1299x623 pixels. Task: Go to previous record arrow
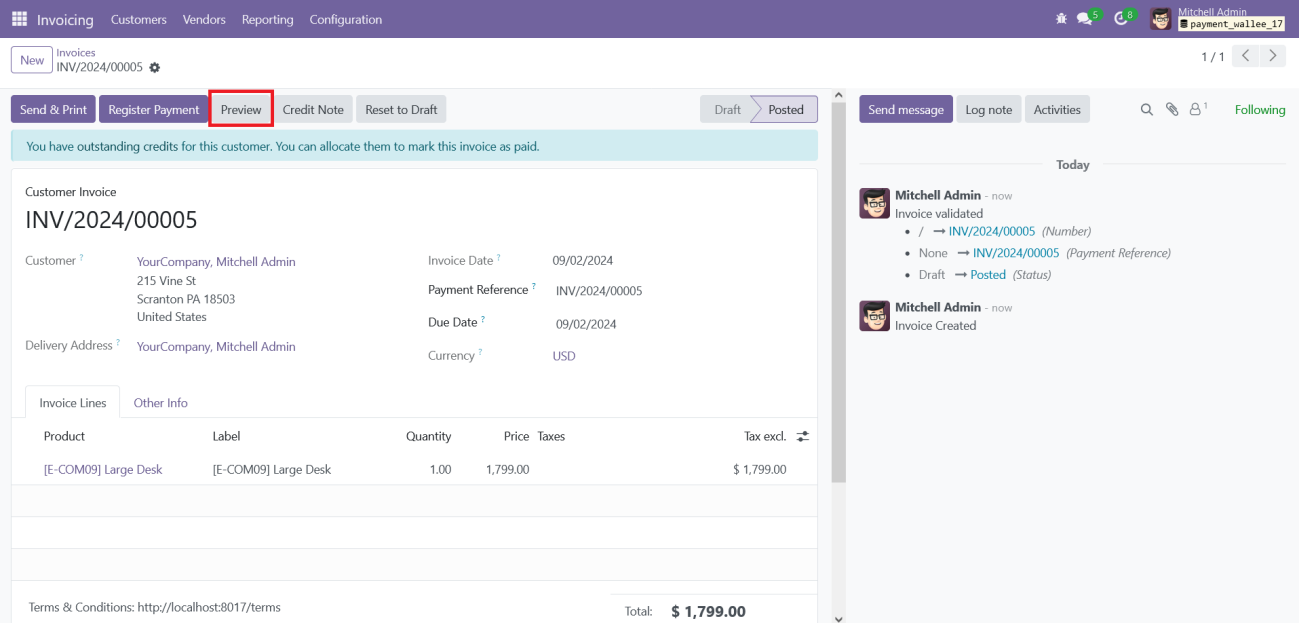1246,56
